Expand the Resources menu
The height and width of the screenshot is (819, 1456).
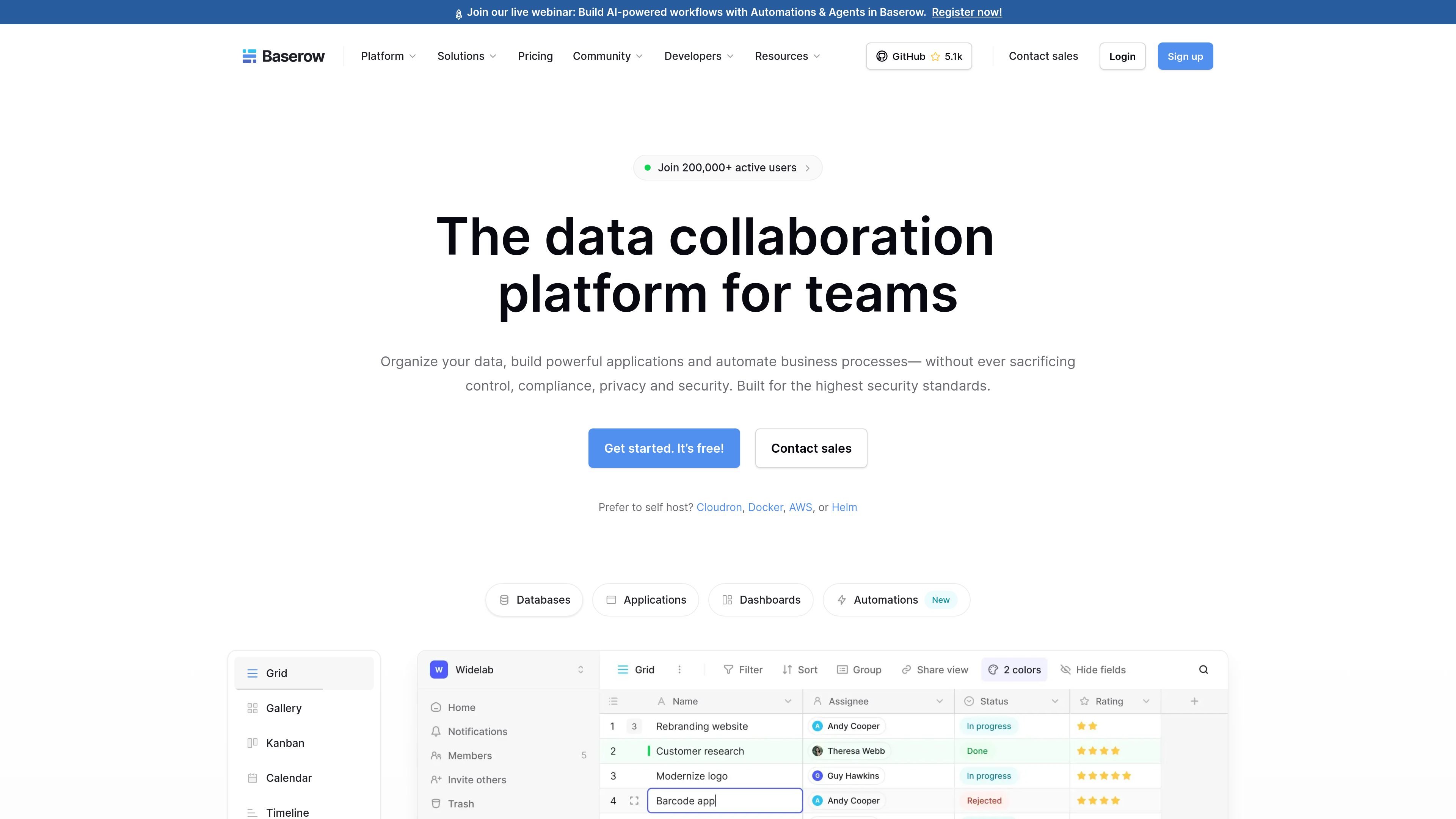(x=788, y=56)
